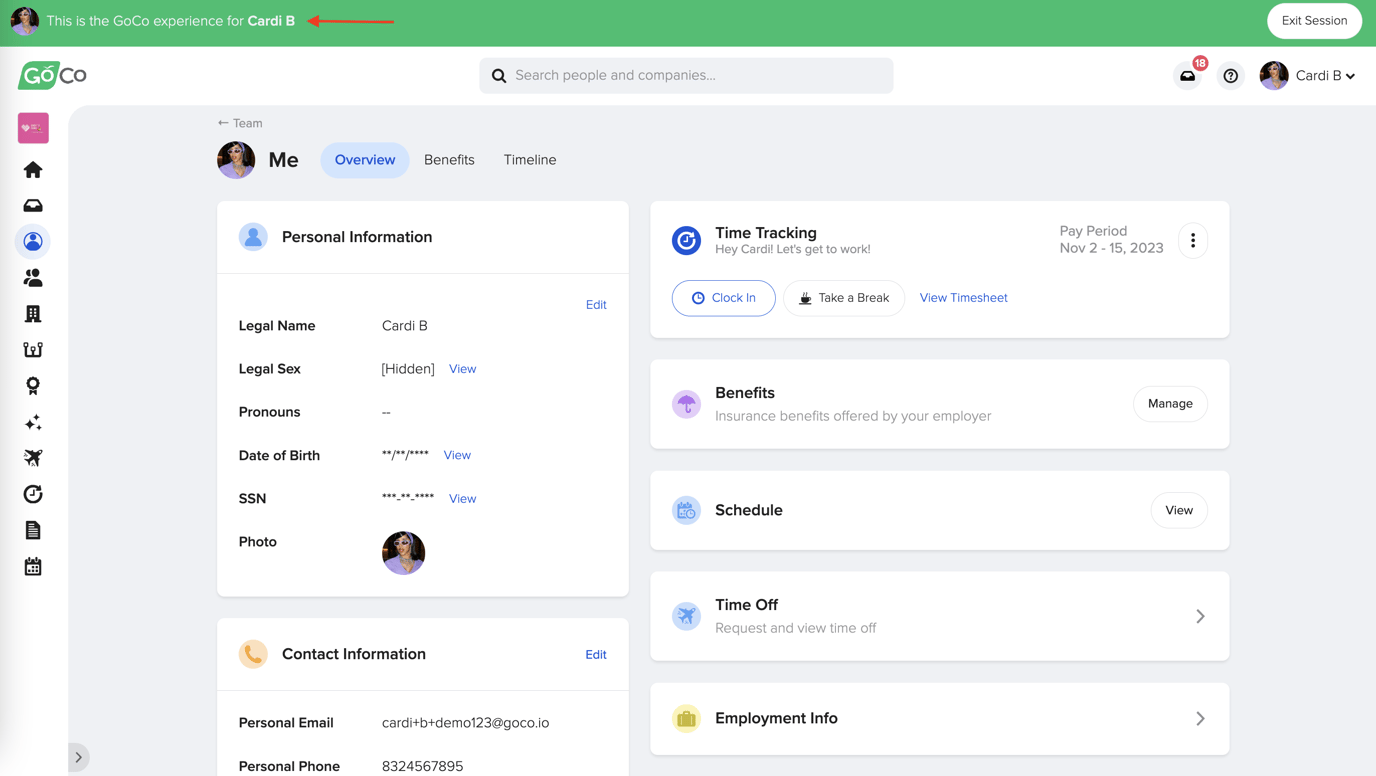This screenshot has height=776, width=1376.
Task: Open the Documents icon in the sidebar
Action: pos(32,529)
